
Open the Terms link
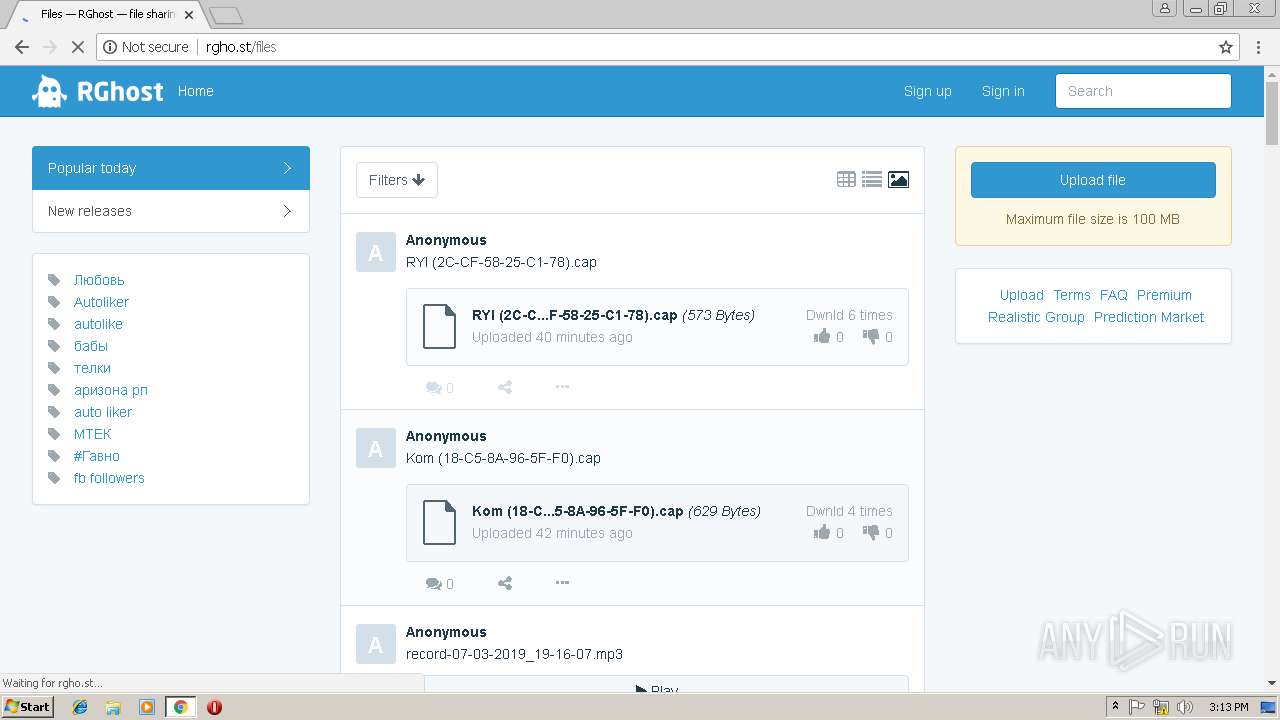click(1072, 295)
